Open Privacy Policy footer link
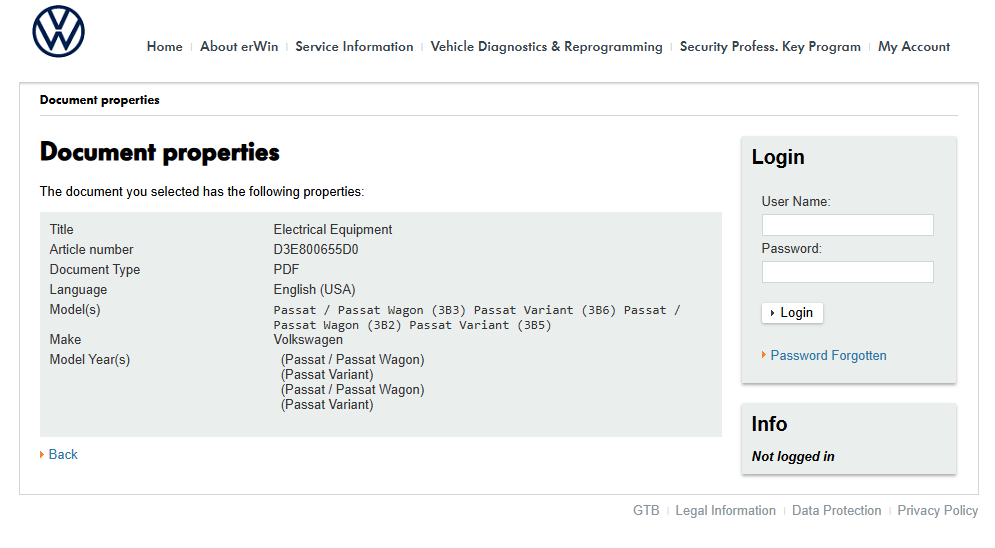Image resolution: width=995 pixels, height=548 pixels. coord(937,511)
